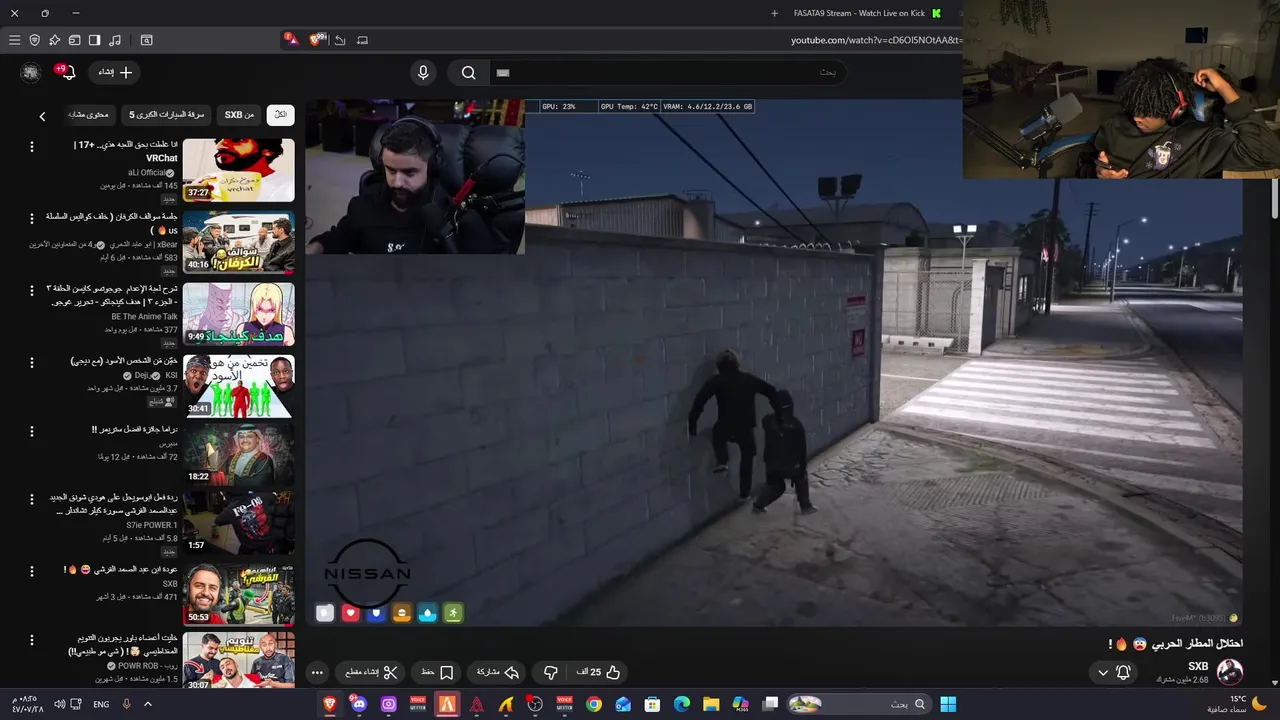
Task: Open YouTube notifications bell with 9+ badge
Action: point(66,72)
